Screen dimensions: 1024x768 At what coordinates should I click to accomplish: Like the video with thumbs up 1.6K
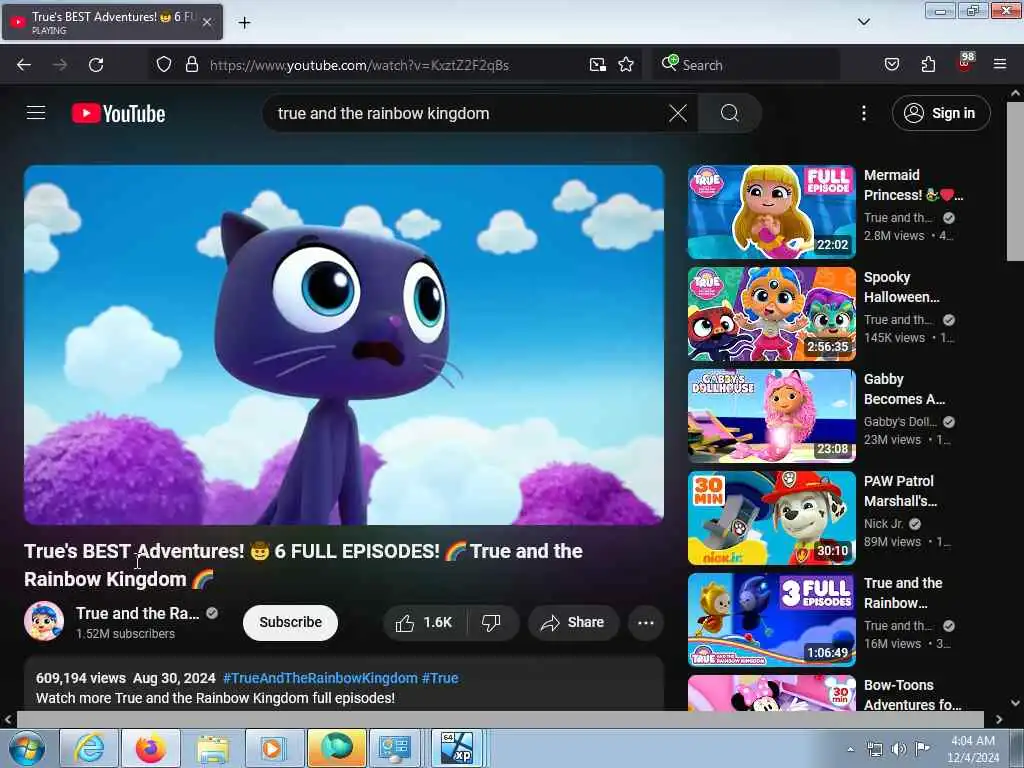424,622
